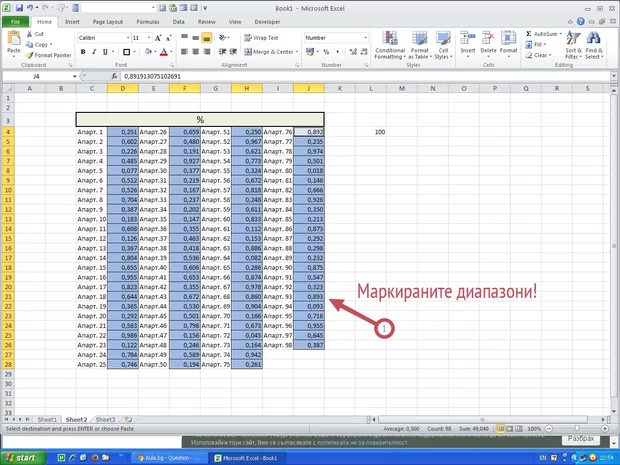Screen dimensions: 620x465
Task: Click the AutoSum sigma icon
Action: click(529, 34)
